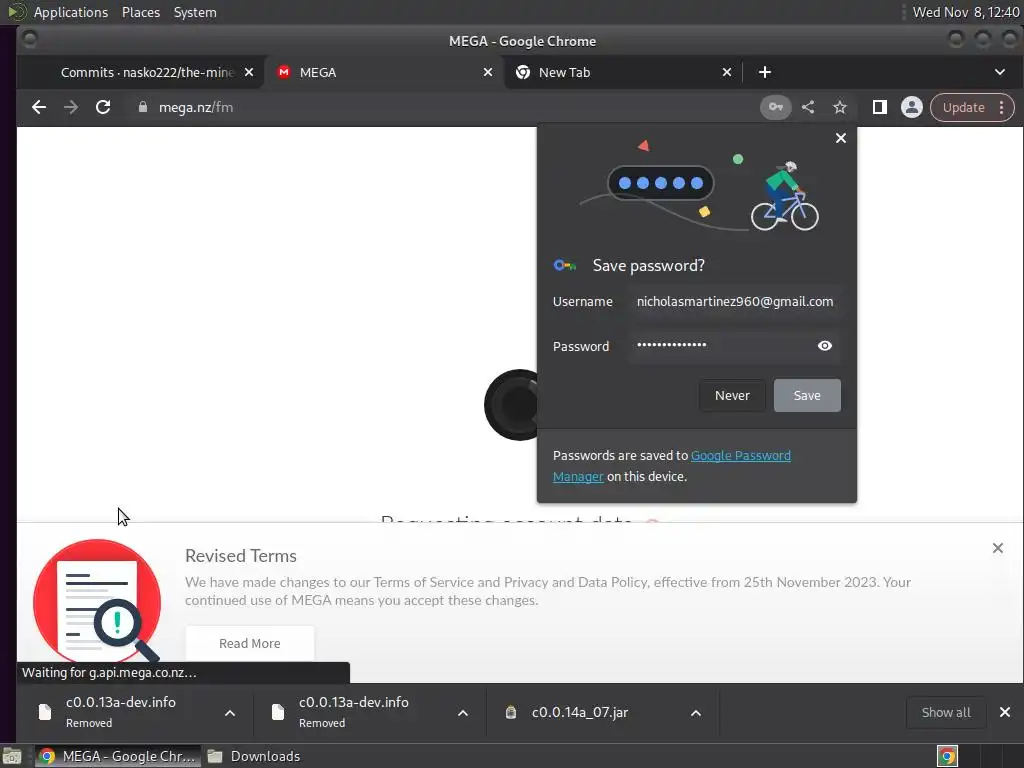The height and width of the screenshot is (768, 1024).
Task: Open the password key icon in address bar
Action: [776, 107]
